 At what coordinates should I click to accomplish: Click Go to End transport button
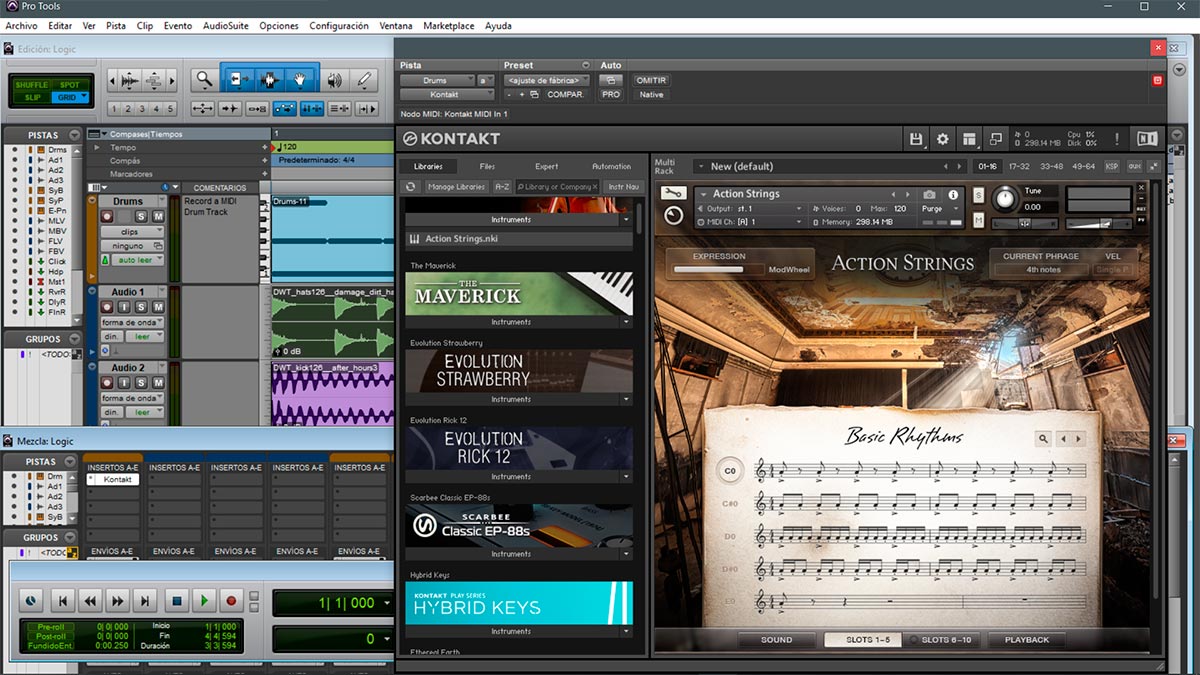[x=146, y=601]
